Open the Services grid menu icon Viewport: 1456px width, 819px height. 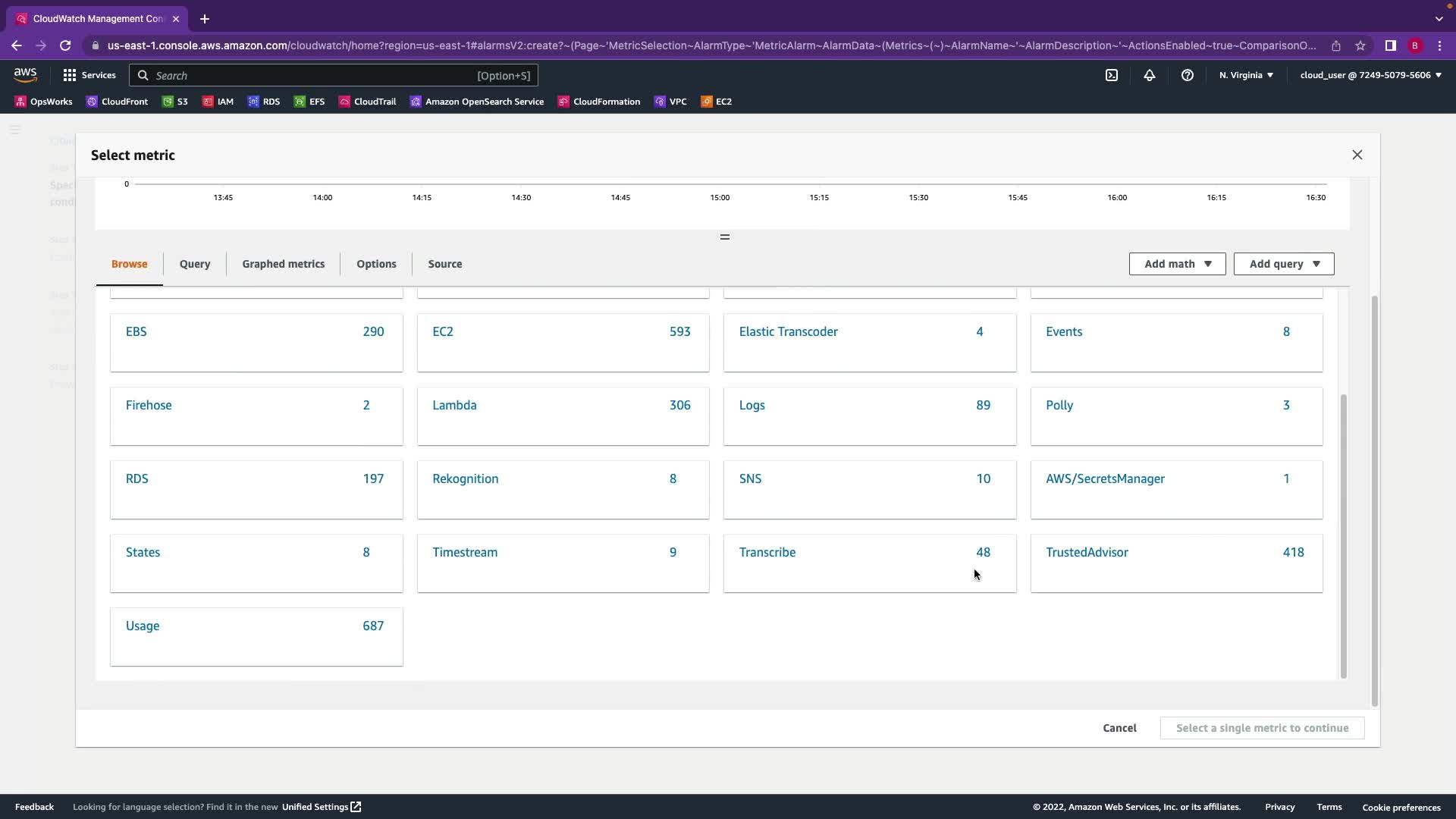pos(70,75)
